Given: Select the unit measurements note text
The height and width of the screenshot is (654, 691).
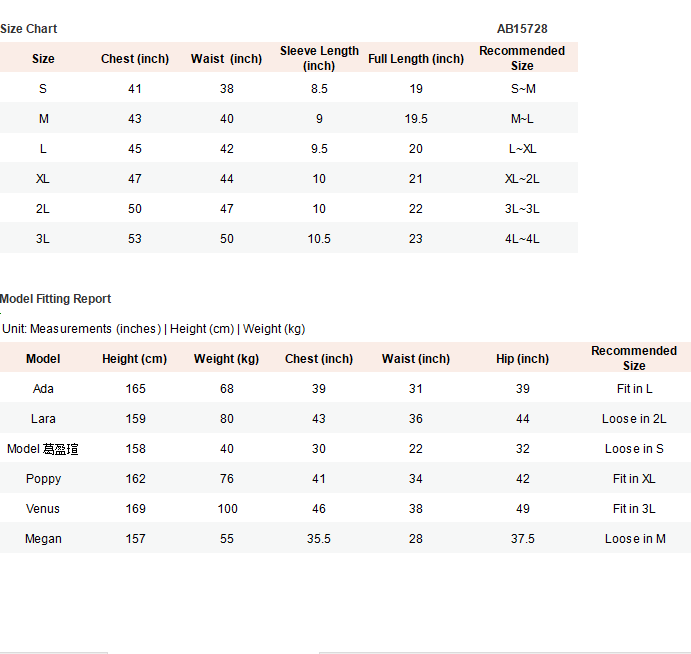Looking at the screenshot, I should [153, 329].
